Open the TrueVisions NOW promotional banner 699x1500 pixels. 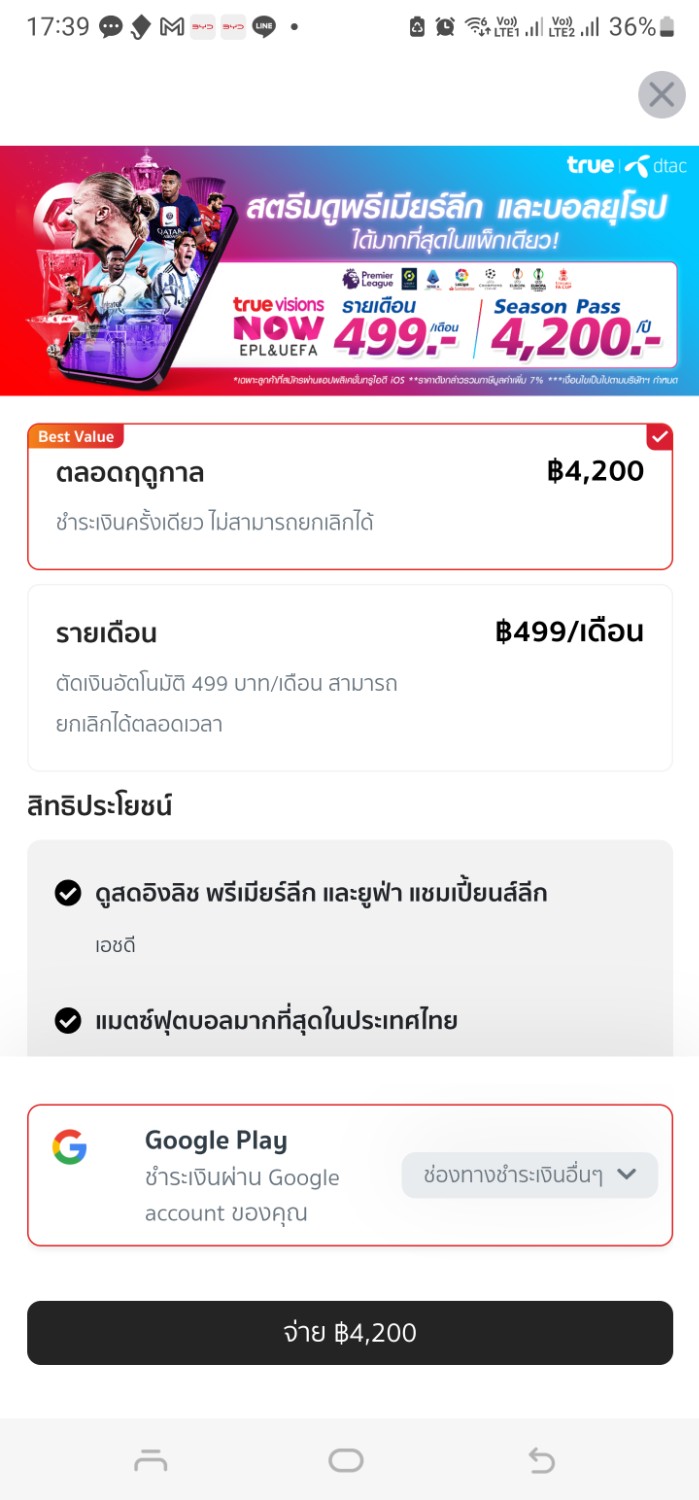[349, 271]
